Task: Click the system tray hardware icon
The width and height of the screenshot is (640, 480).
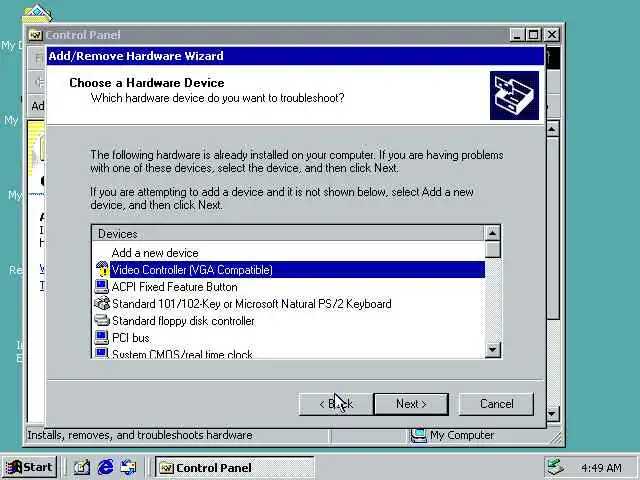Action: point(556,467)
